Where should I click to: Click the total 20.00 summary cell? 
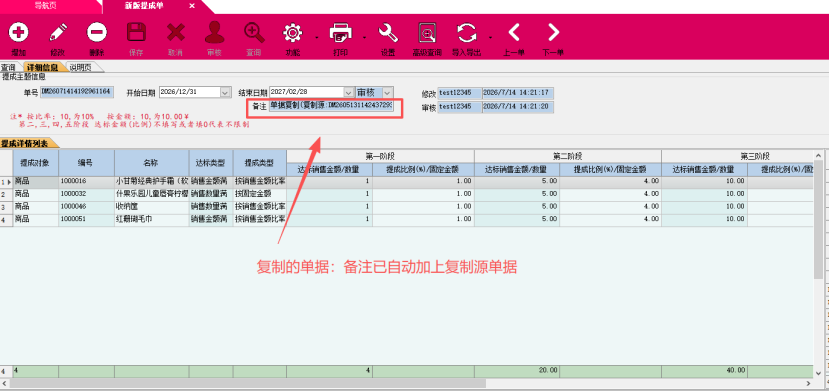(517, 370)
